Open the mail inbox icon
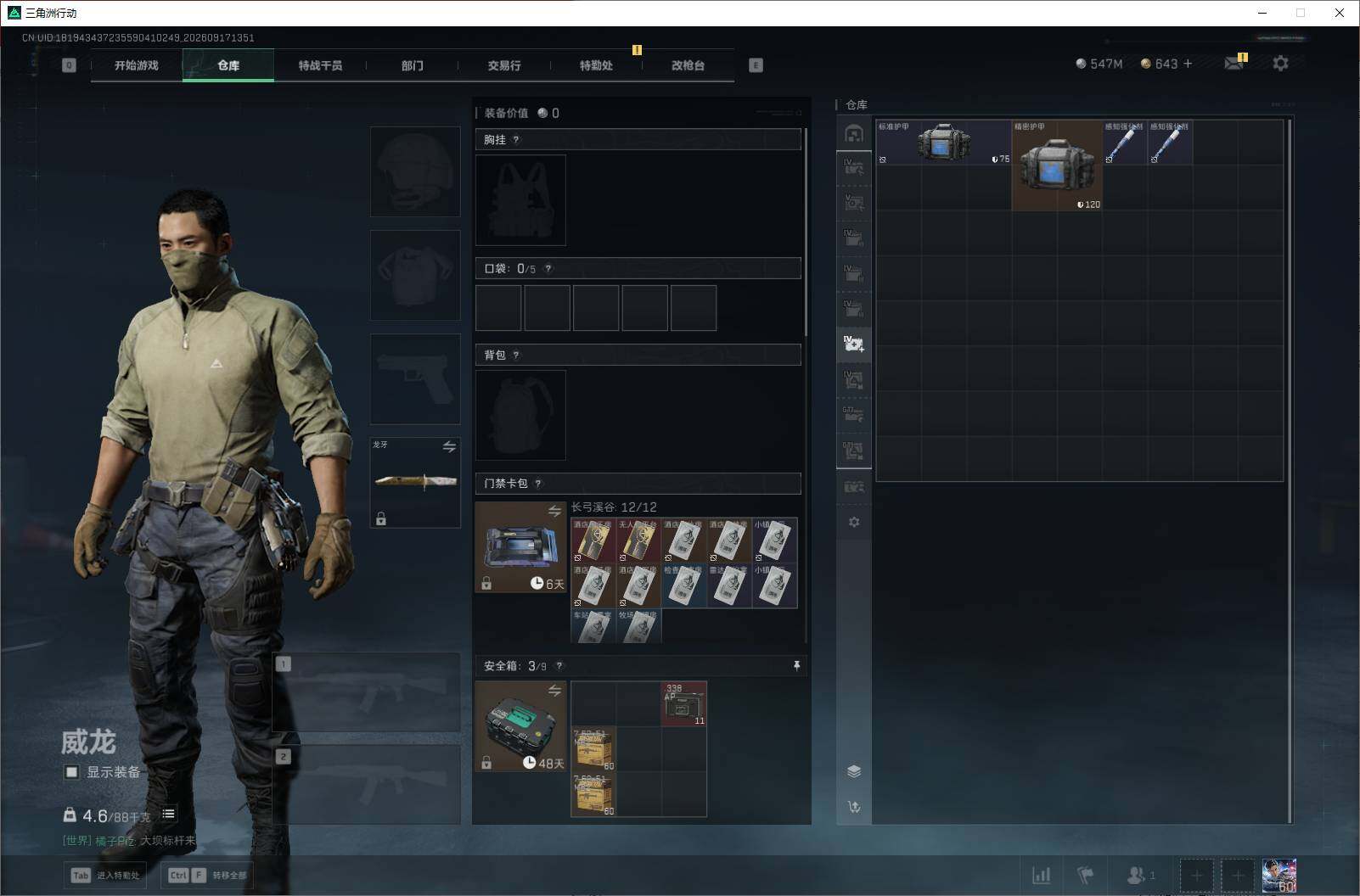 click(1234, 64)
